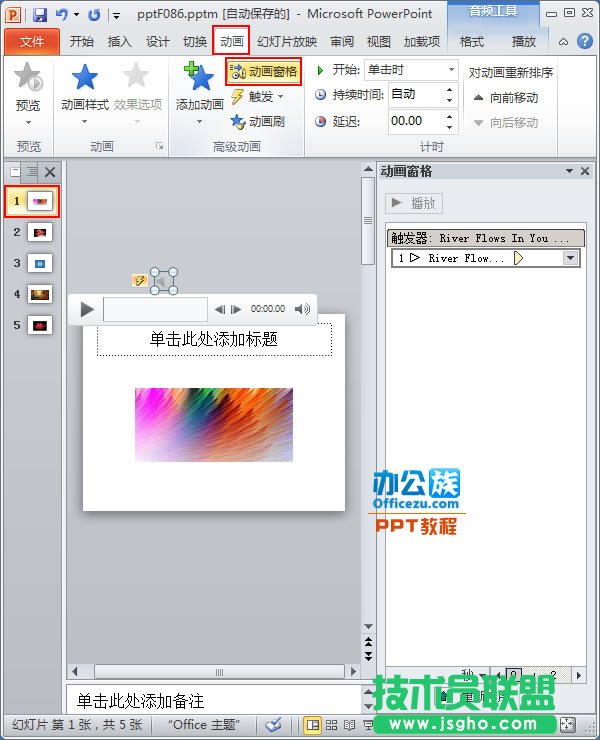Switch to the 切换 ribbon tab

195,42
